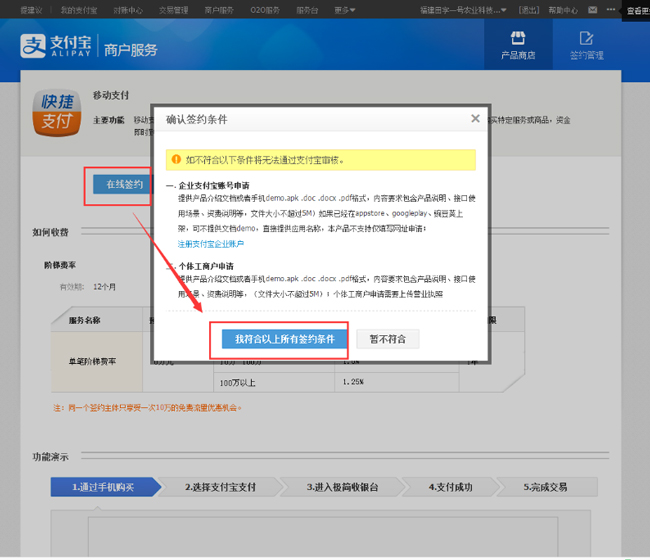Select step tab 1.通过手机购买
The width and height of the screenshot is (650, 560).
click(x=103, y=487)
